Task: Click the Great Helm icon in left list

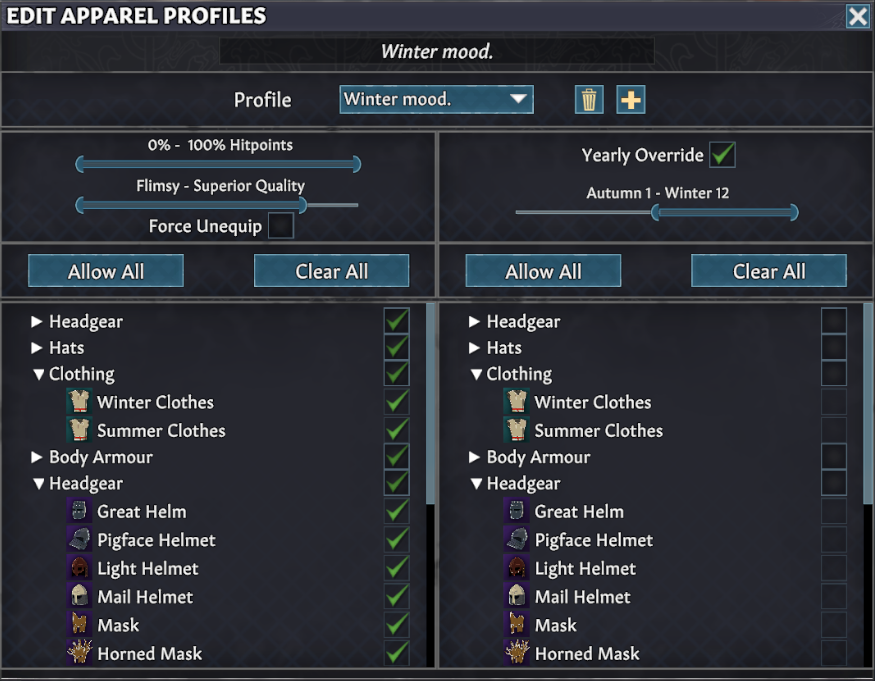Action: [80, 512]
